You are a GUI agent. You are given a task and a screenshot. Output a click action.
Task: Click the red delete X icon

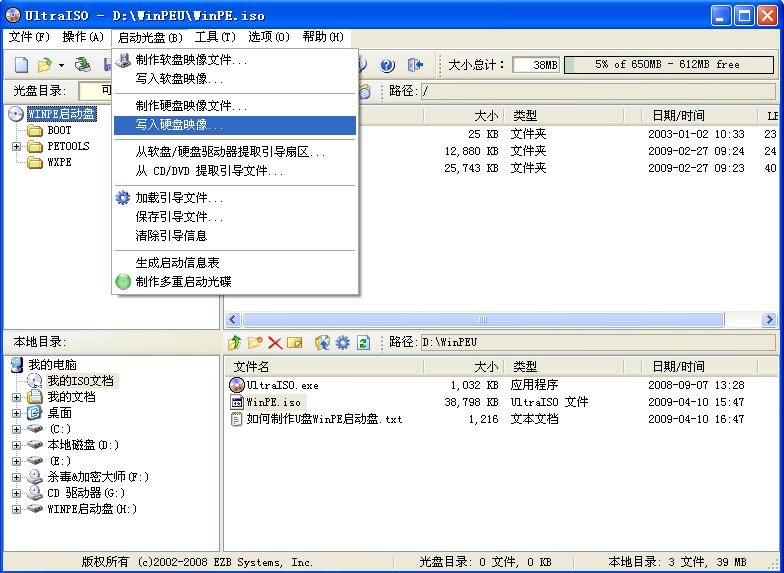pyautogui.click(x=275, y=343)
